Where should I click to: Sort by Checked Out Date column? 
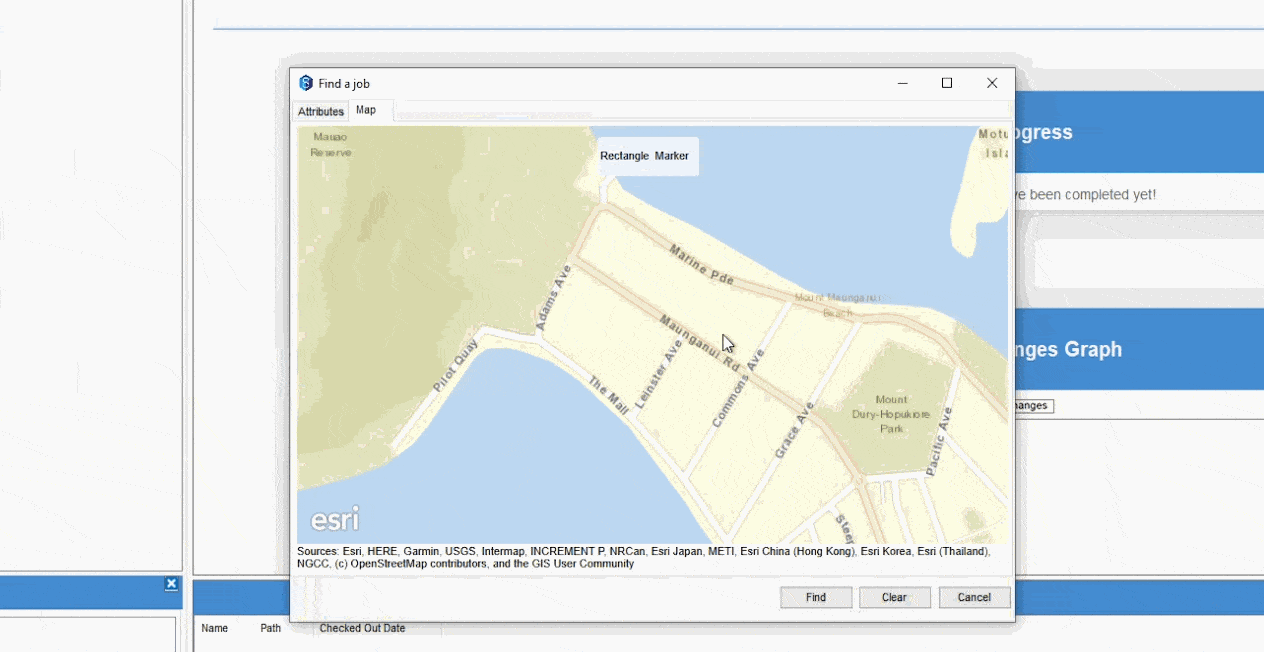pyautogui.click(x=362, y=628)
